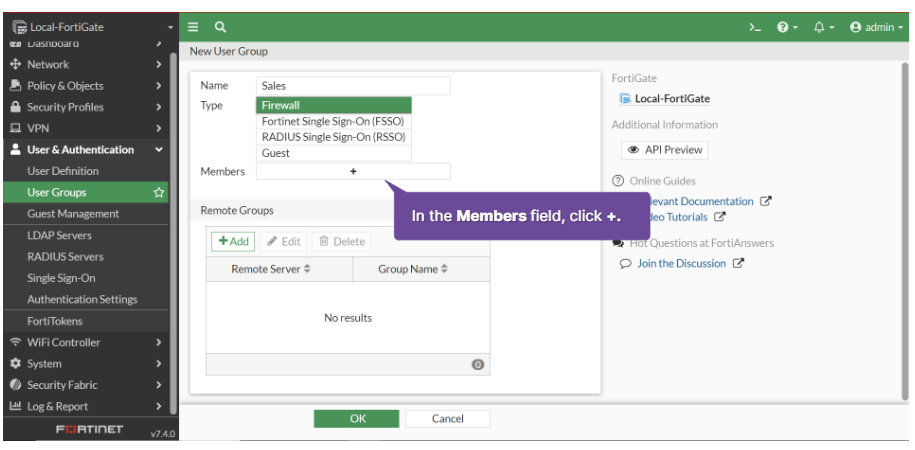The image size is (915, 450).
Task: Expand the Security Fabric menu
Action: tap(86, 385)
